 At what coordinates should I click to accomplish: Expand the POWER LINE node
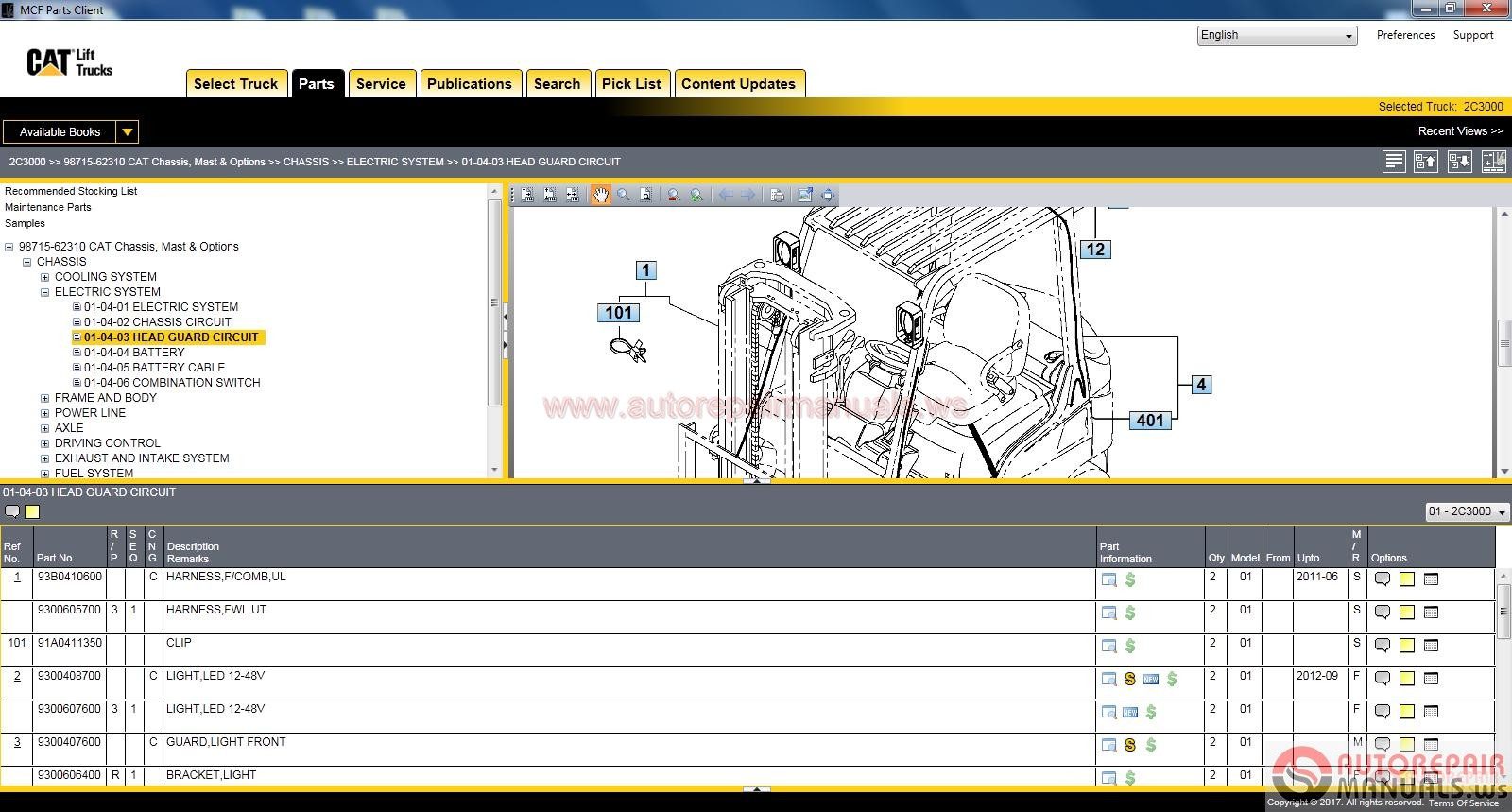coord(44,413)
